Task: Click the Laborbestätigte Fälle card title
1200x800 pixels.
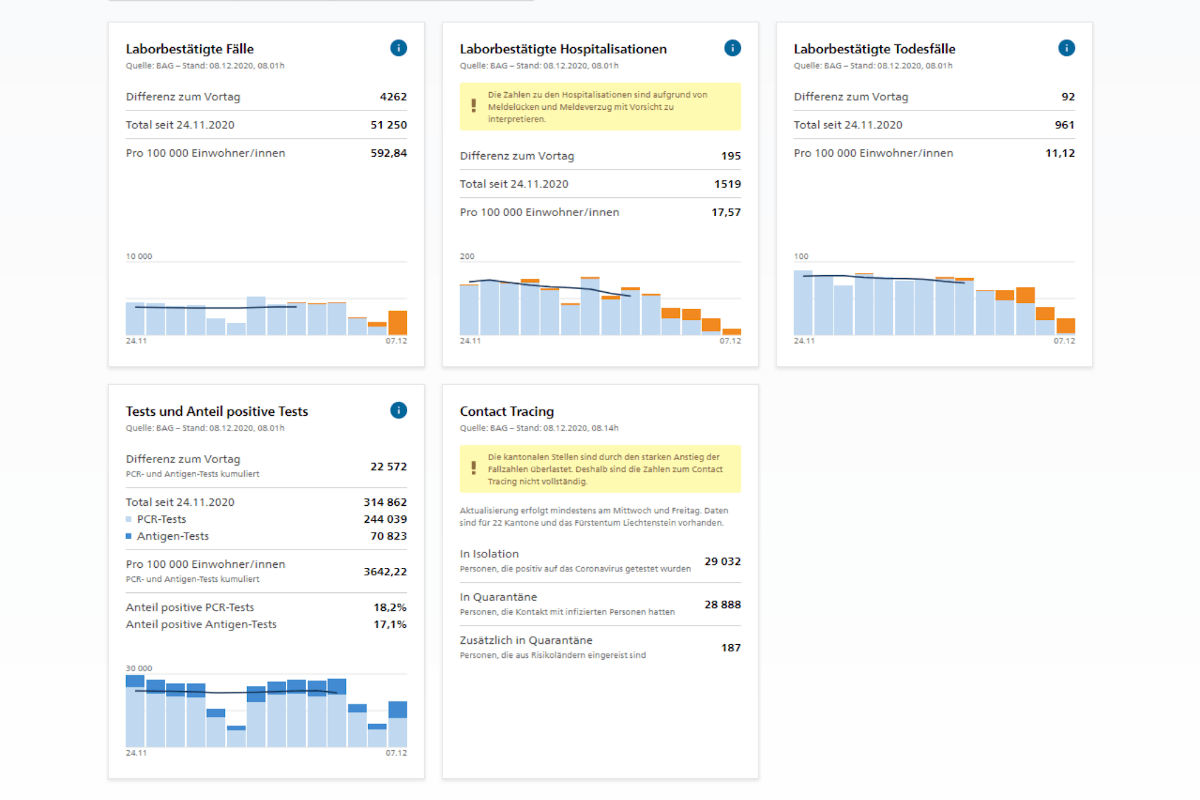Action: (x=190, y=48)
